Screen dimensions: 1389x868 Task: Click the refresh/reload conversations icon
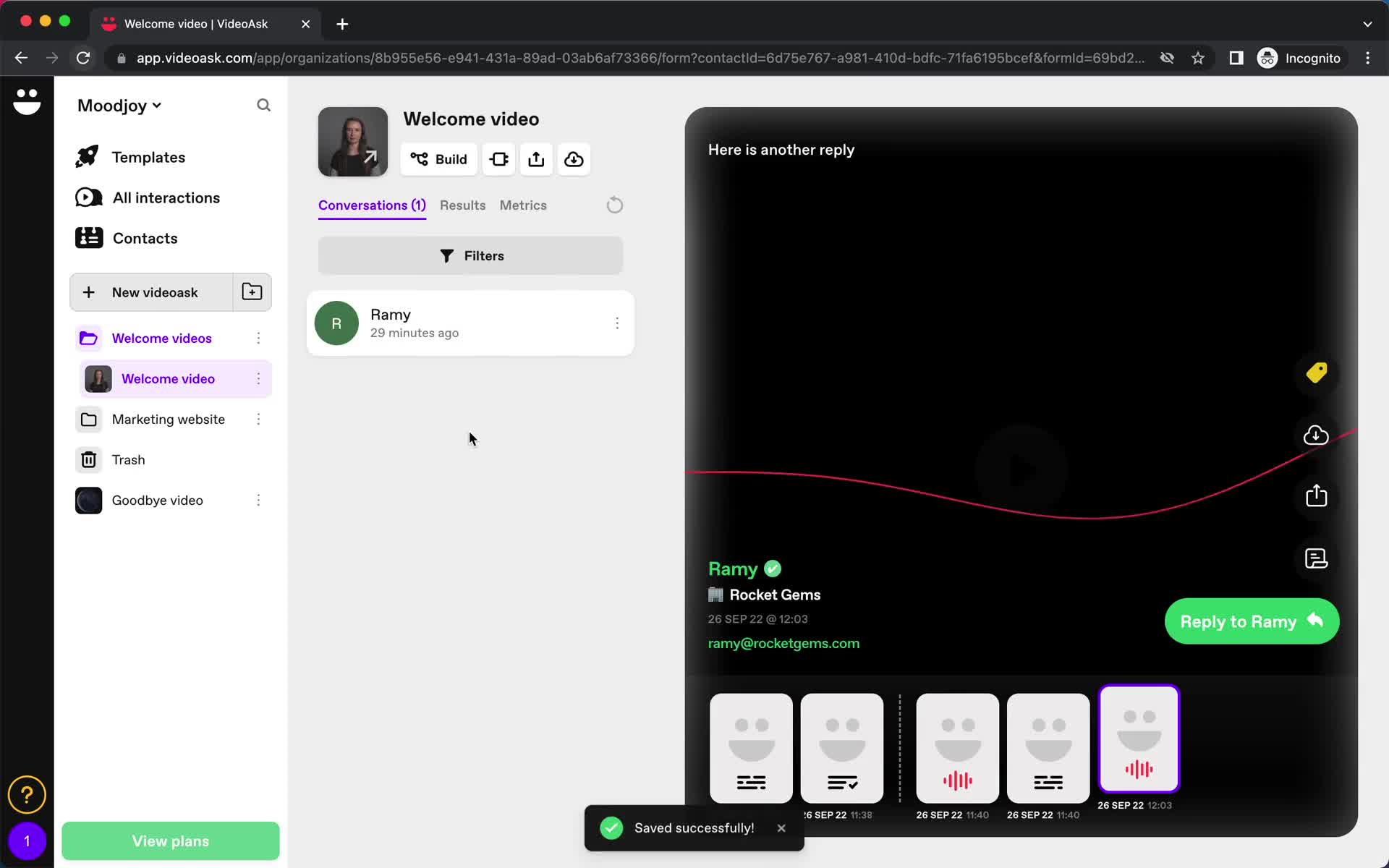click(x=614, y=205)
